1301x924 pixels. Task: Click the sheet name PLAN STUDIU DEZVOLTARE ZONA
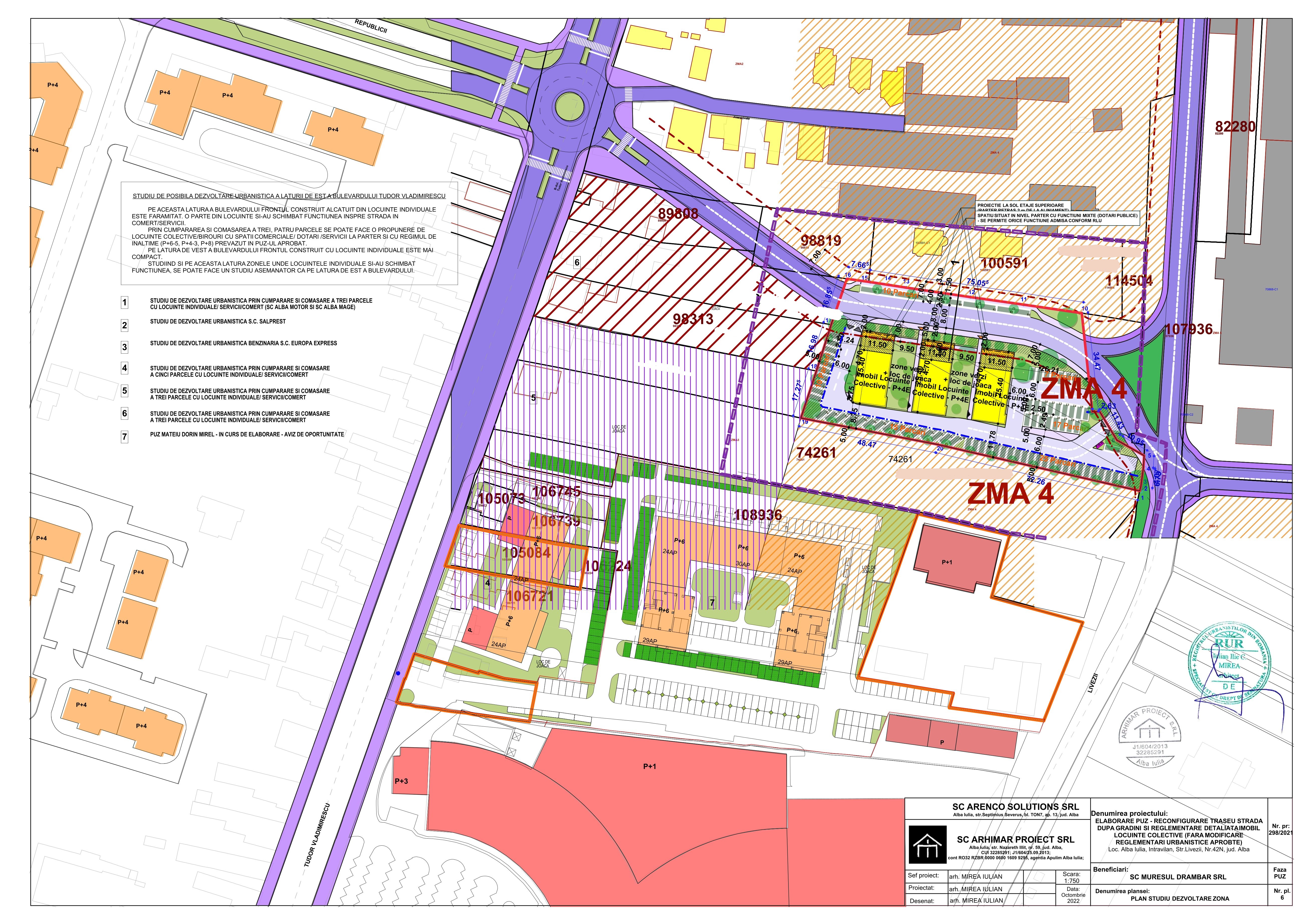click(x=1179, y=899)
